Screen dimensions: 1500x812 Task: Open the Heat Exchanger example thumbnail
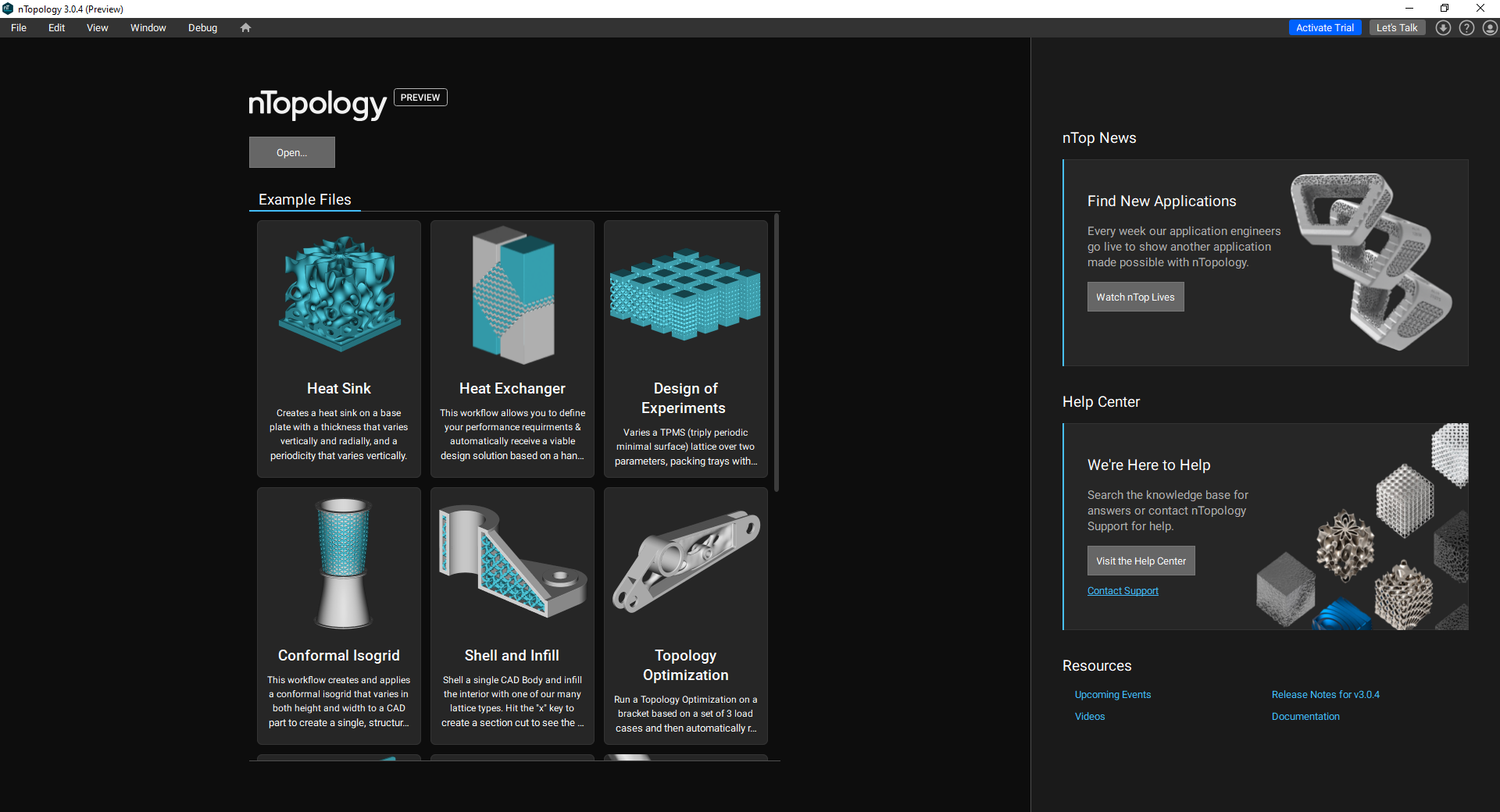tap(512, 295)
